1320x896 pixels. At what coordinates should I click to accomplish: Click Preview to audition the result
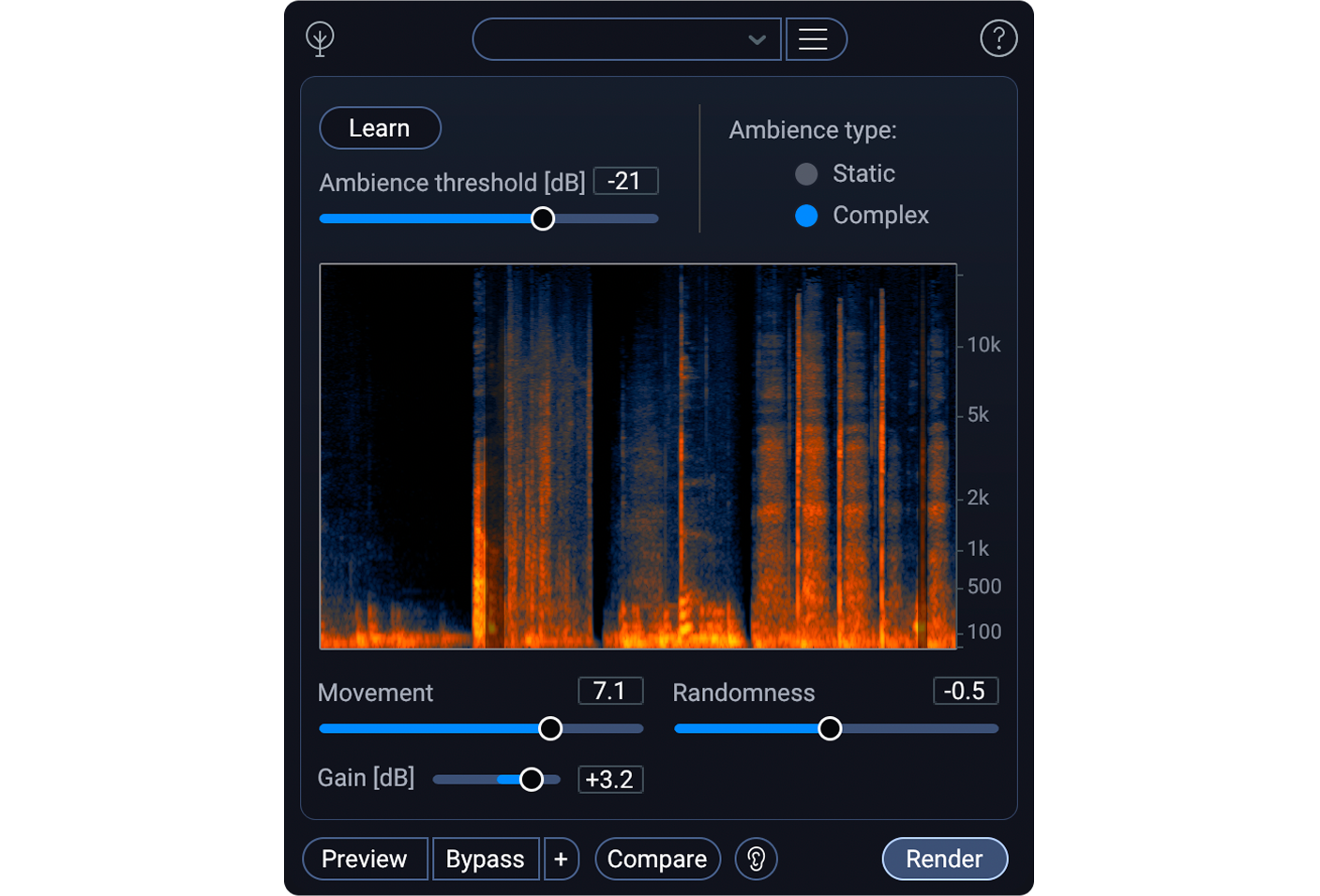(x=365, y=859)
